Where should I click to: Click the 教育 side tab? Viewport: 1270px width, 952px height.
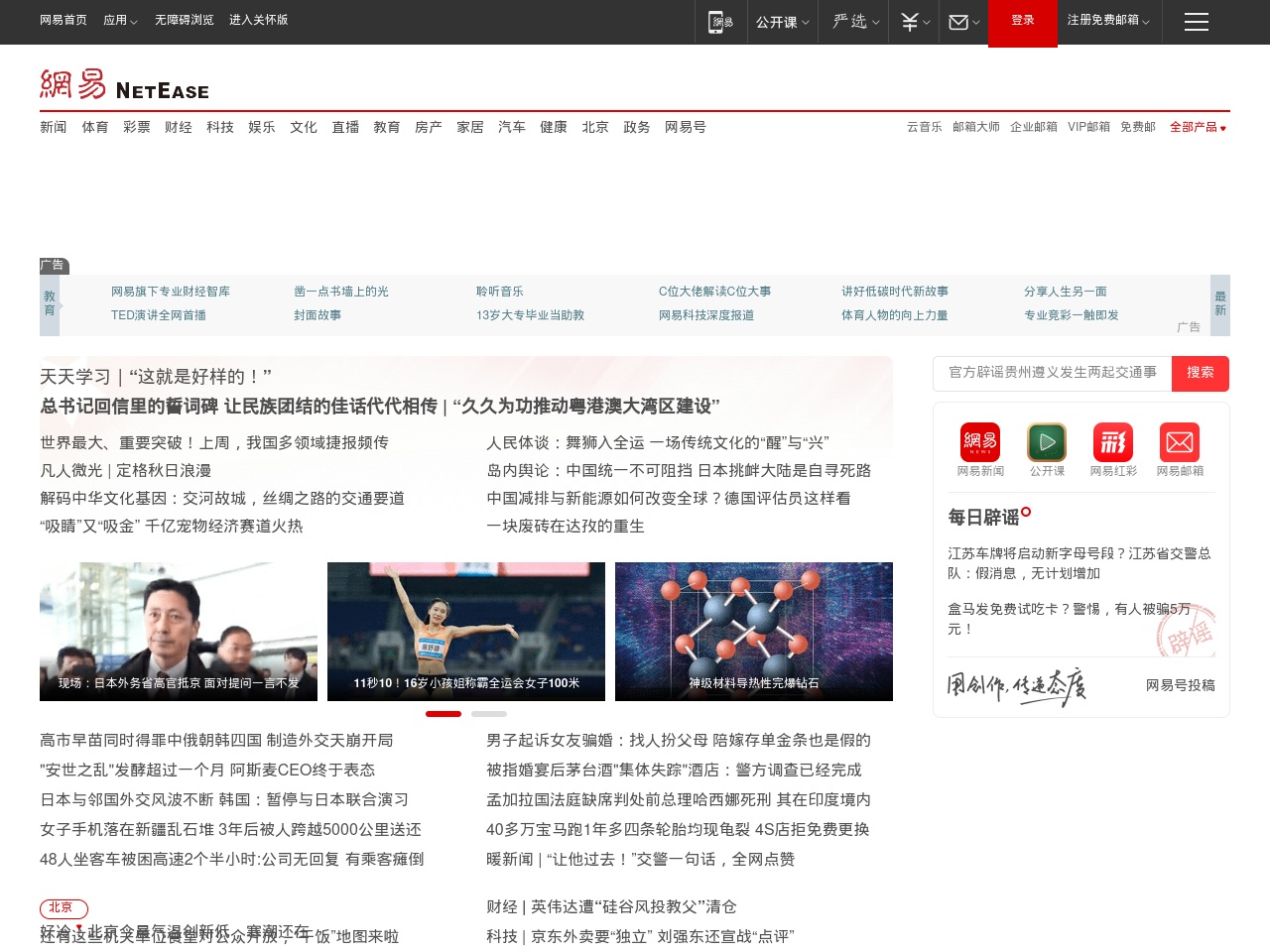50,303
